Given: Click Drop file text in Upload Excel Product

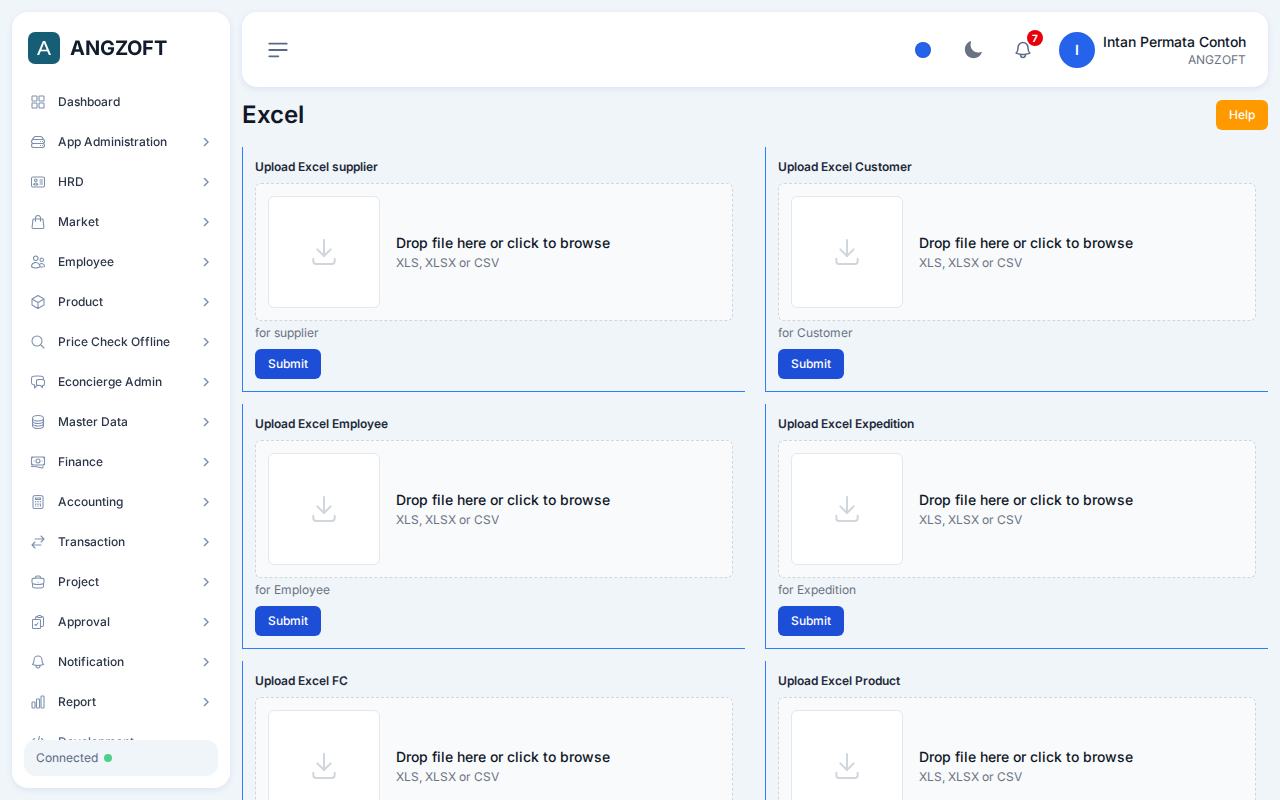Looking at the screenshot, I should coord(1026,757).
